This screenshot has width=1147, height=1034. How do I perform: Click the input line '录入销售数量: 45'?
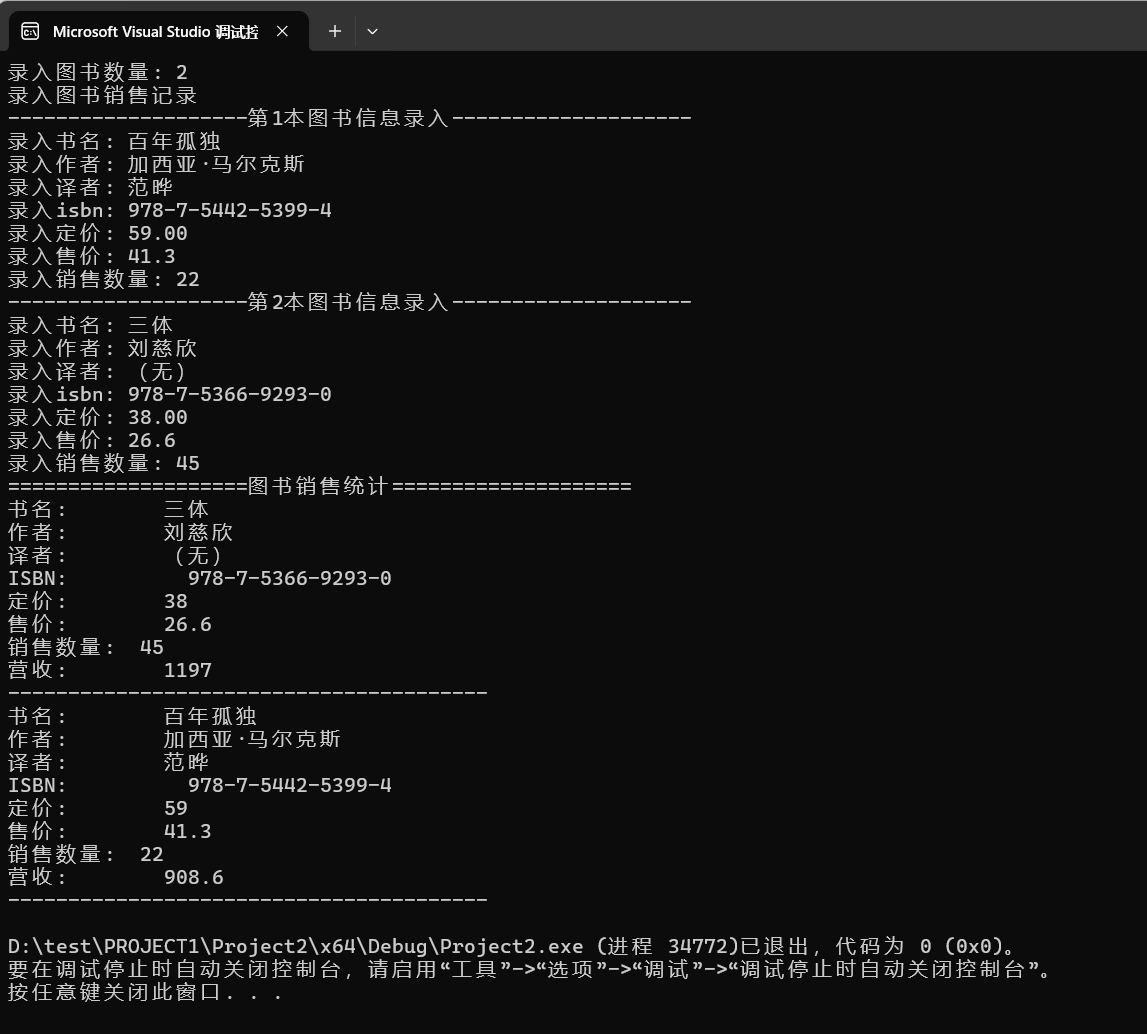103,464
